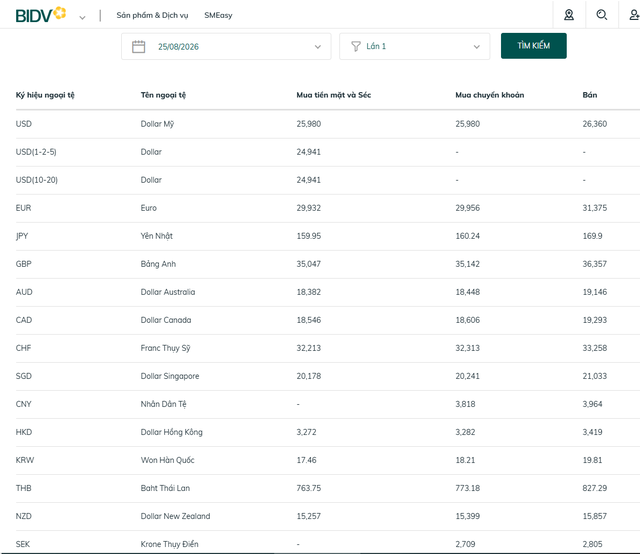Click the THB sell rate 827.29
This screenshot has width=640, height=554.
[x=595, y=488]
